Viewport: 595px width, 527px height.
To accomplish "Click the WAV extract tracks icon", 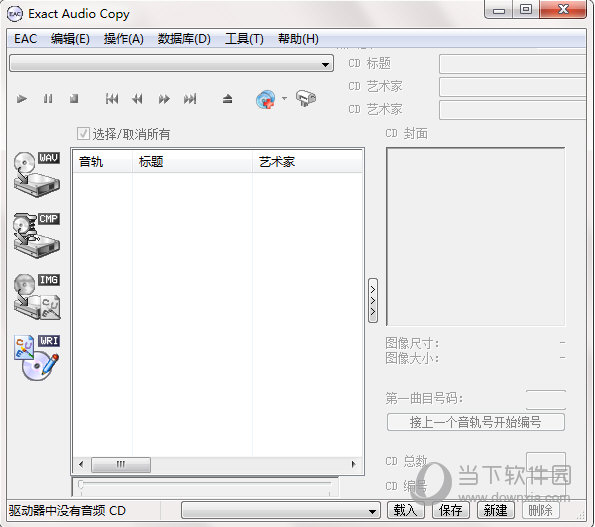I will tap(37, 174).
